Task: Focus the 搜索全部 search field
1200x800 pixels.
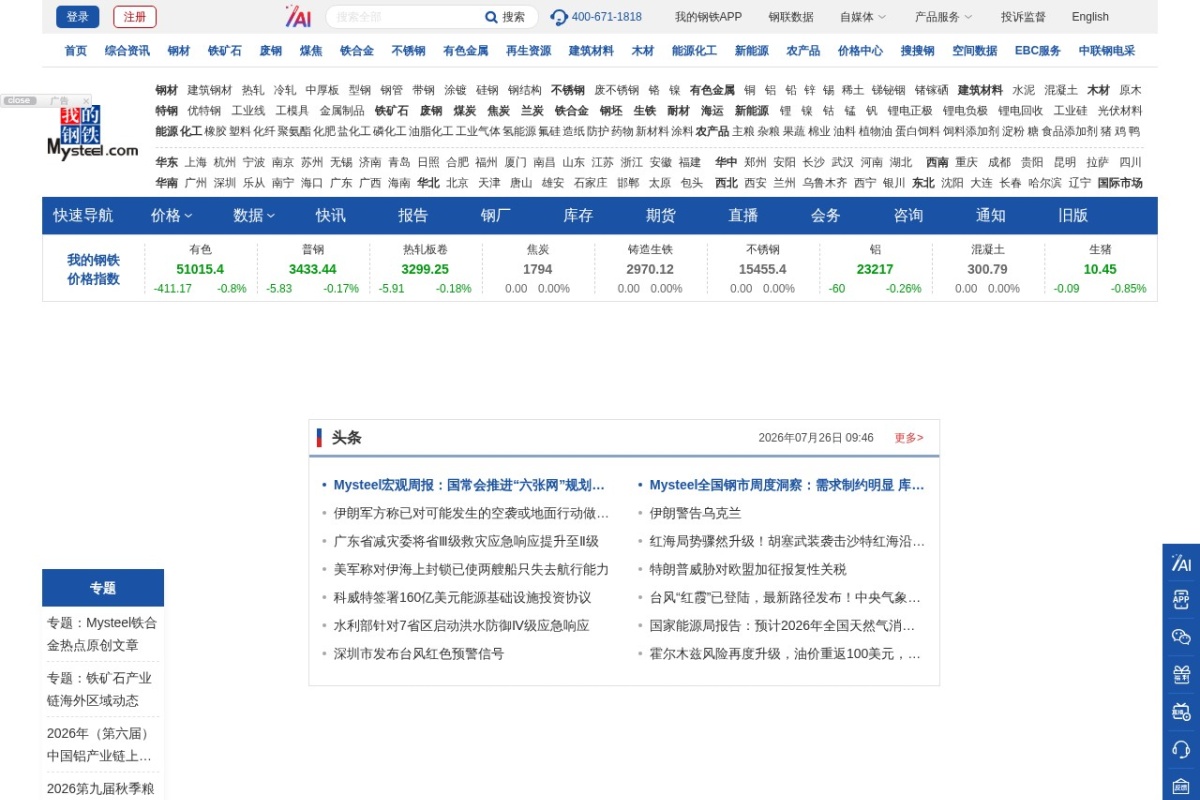Action: [x=402, y=17]
